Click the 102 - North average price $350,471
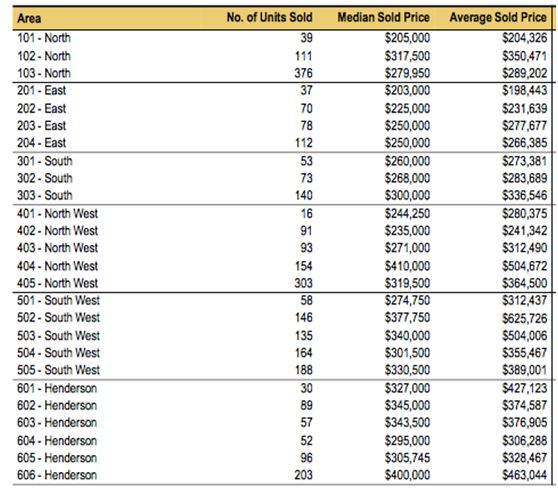This screenshot has width=558, height=488. pos(524,56)
